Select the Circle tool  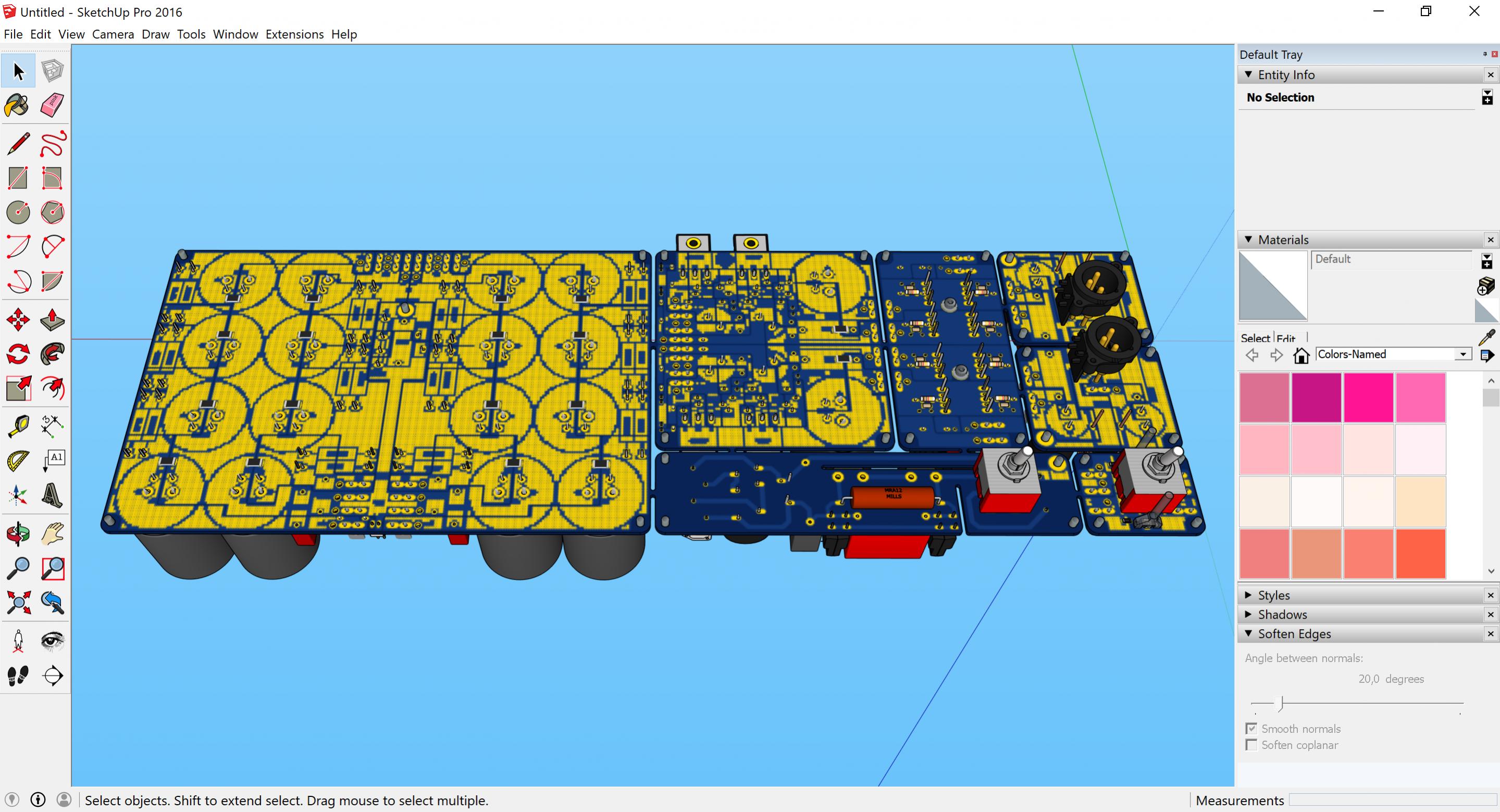19,213
